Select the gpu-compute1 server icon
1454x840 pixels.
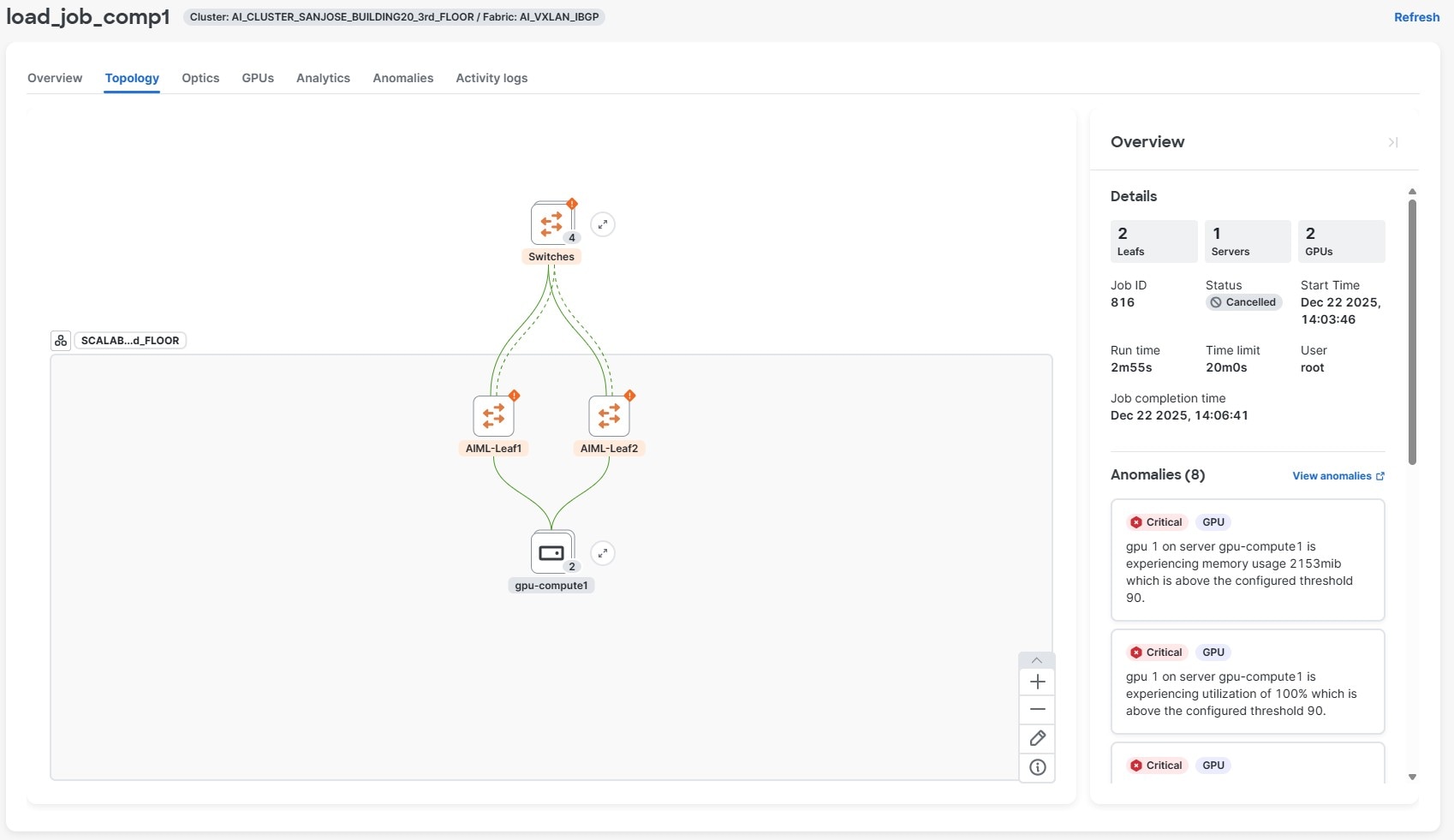pyautogui.click(x=551, y=552)
